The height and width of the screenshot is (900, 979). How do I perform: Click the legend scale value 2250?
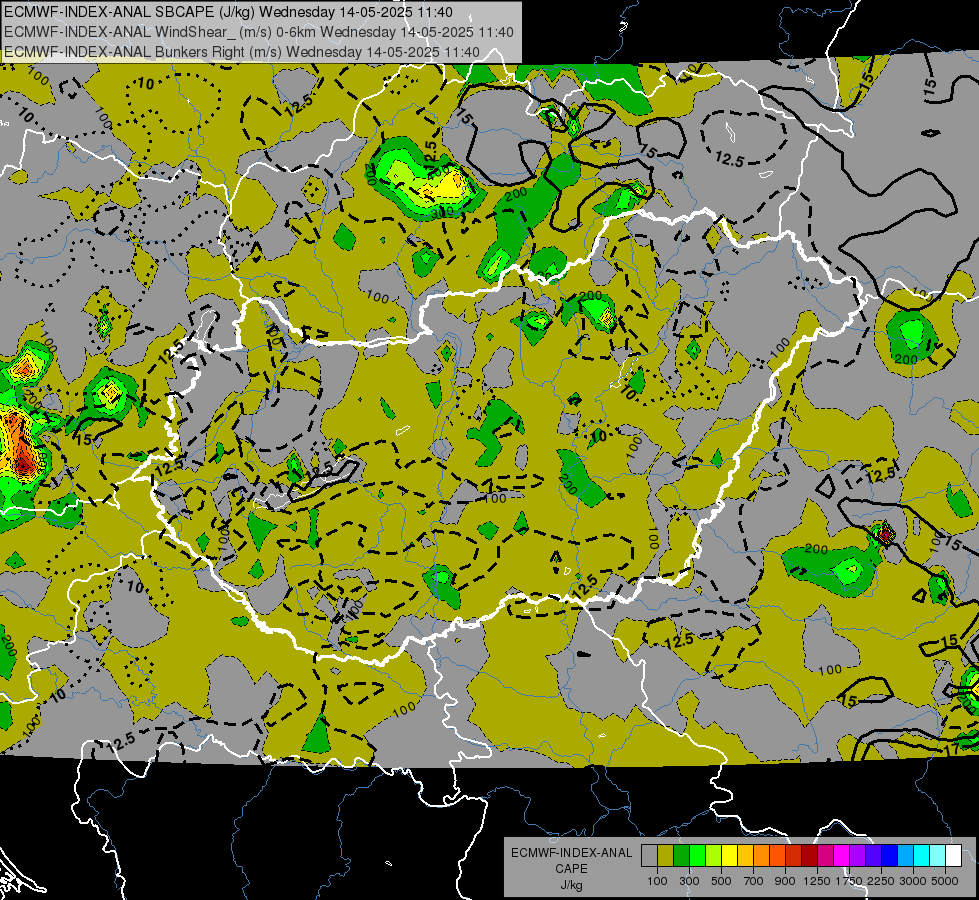coord(882,881)
